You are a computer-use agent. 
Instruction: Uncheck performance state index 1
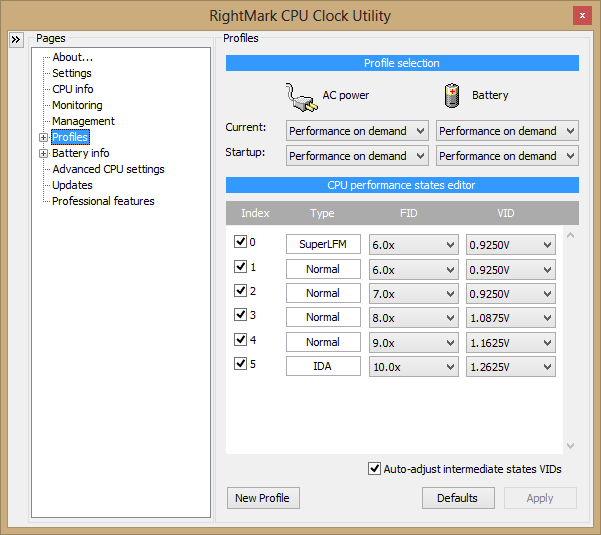(240, 266)
